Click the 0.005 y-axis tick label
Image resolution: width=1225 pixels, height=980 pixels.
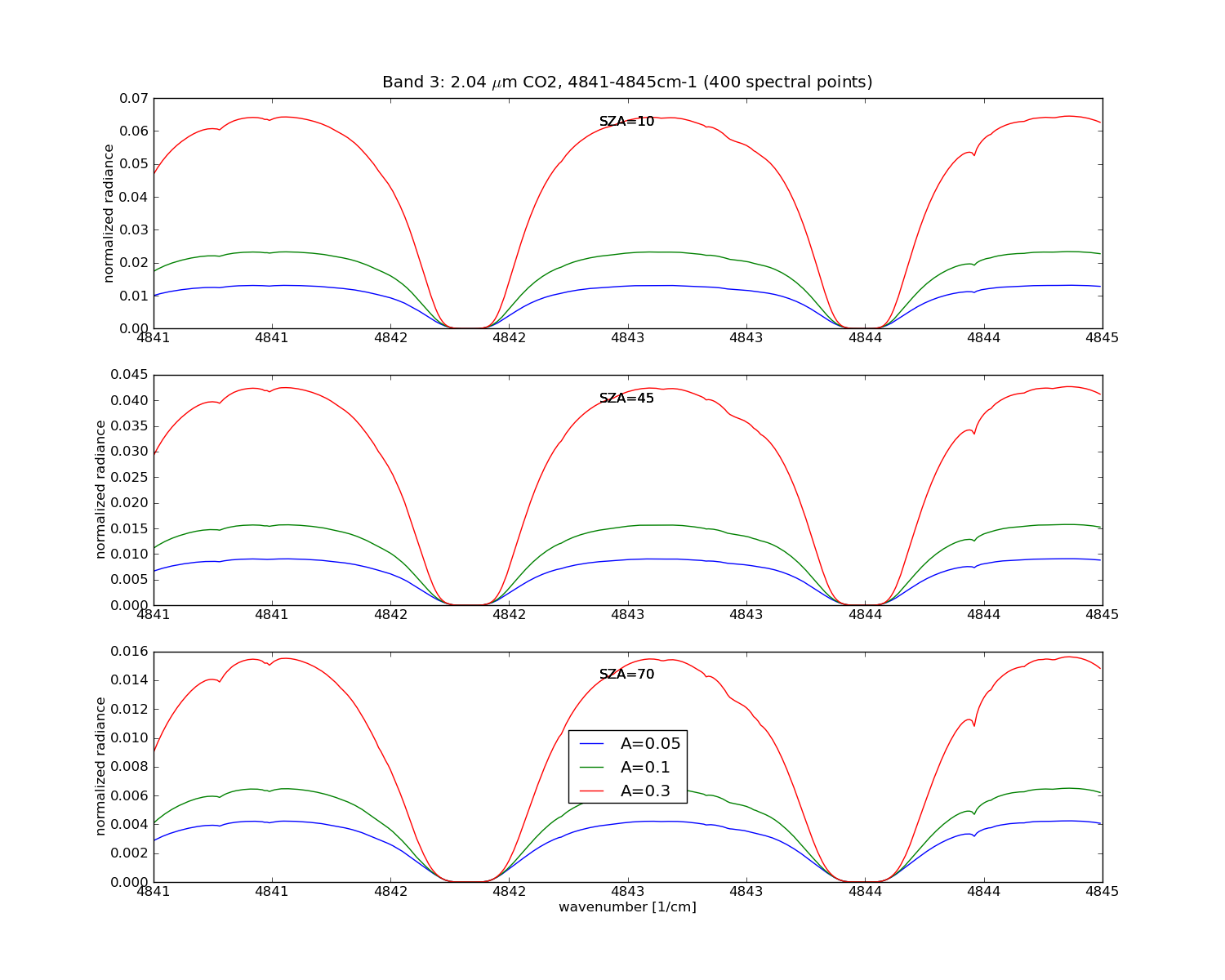pyautogui.click(x=129, y=579)
